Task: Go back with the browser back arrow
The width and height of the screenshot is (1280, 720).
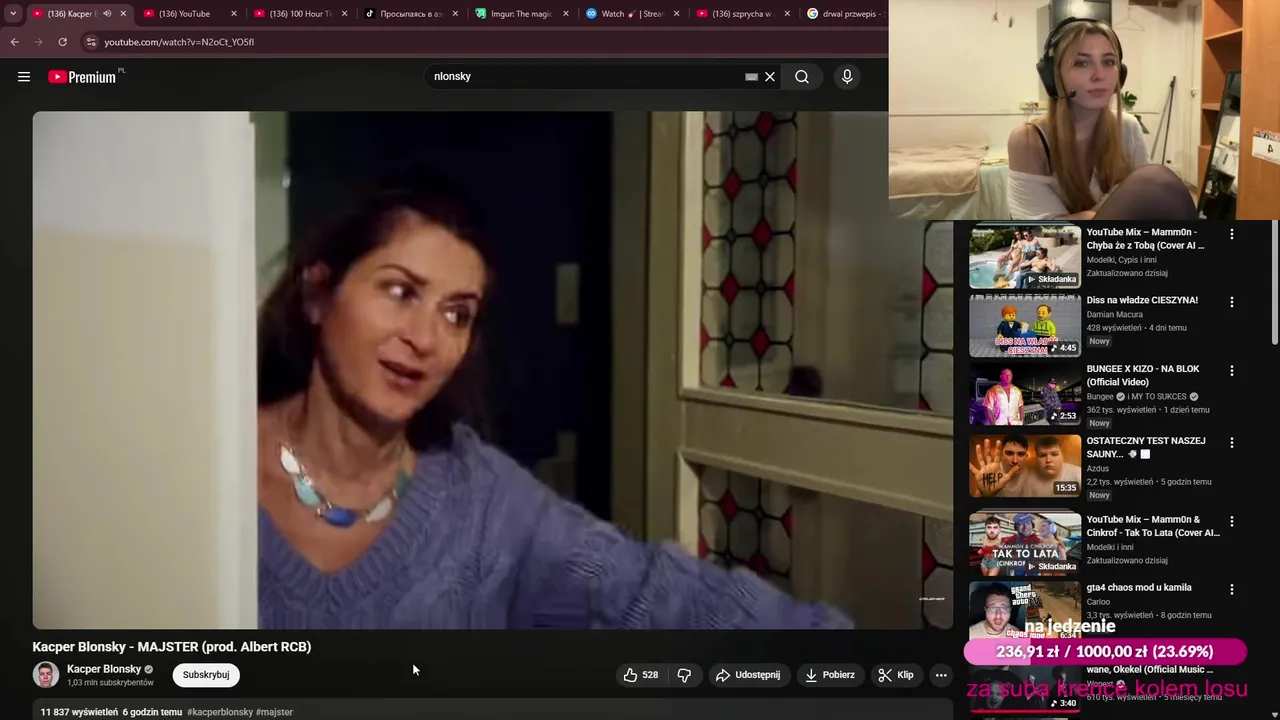Action: (14, 42)
